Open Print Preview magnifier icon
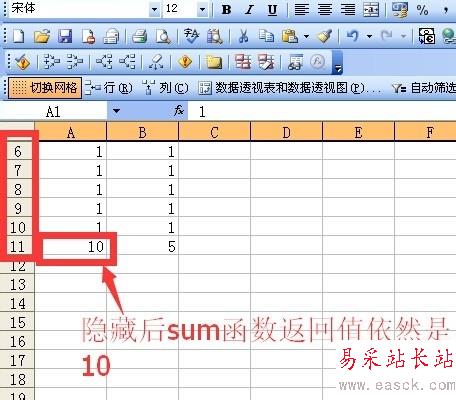 (163, 36)
